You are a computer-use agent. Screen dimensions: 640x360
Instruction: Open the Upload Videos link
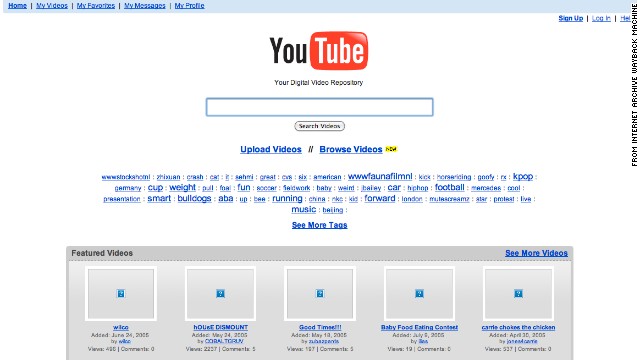click(x=271, y=149)
